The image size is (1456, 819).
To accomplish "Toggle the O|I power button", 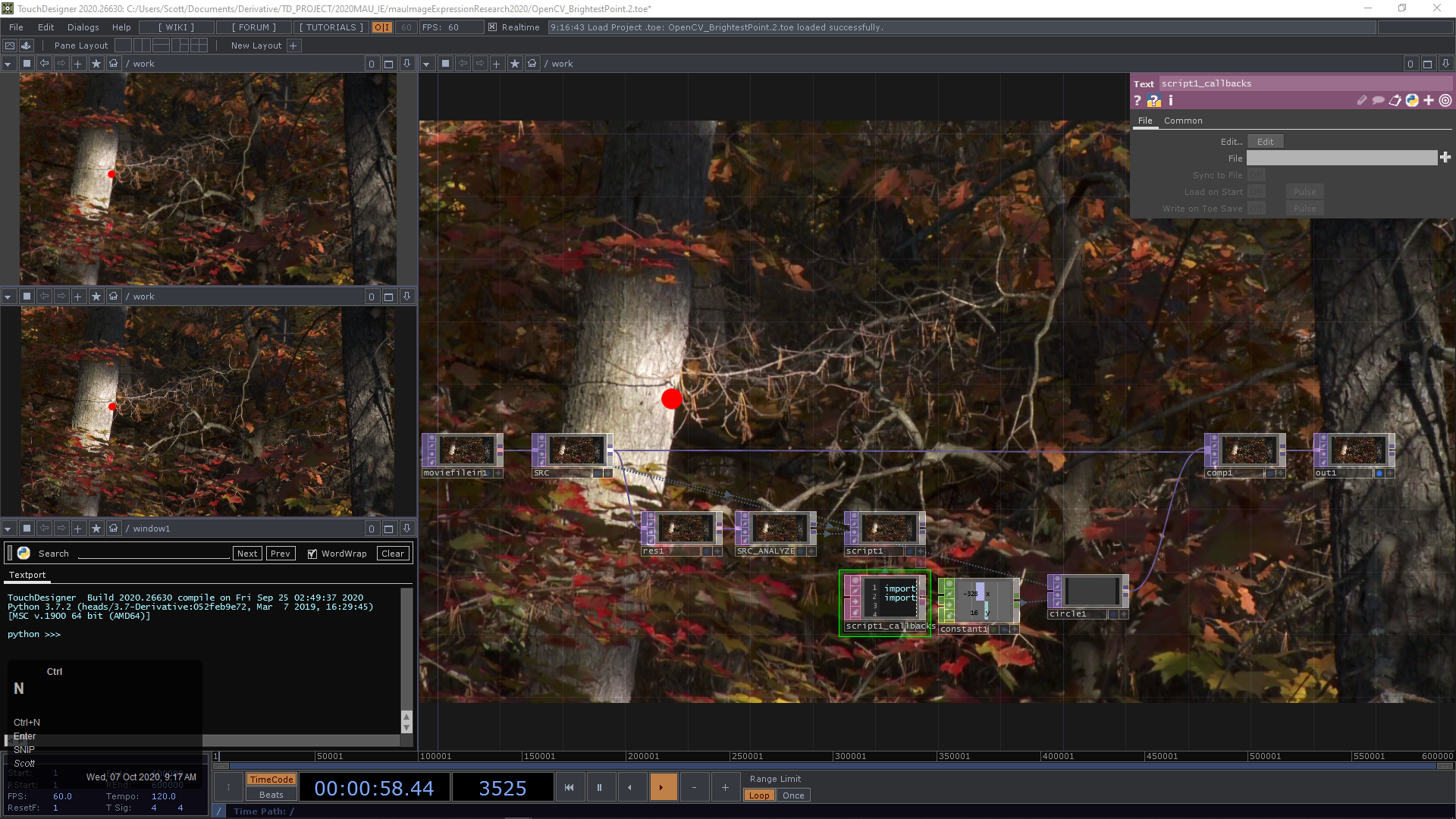I will (x=382, y=27).
